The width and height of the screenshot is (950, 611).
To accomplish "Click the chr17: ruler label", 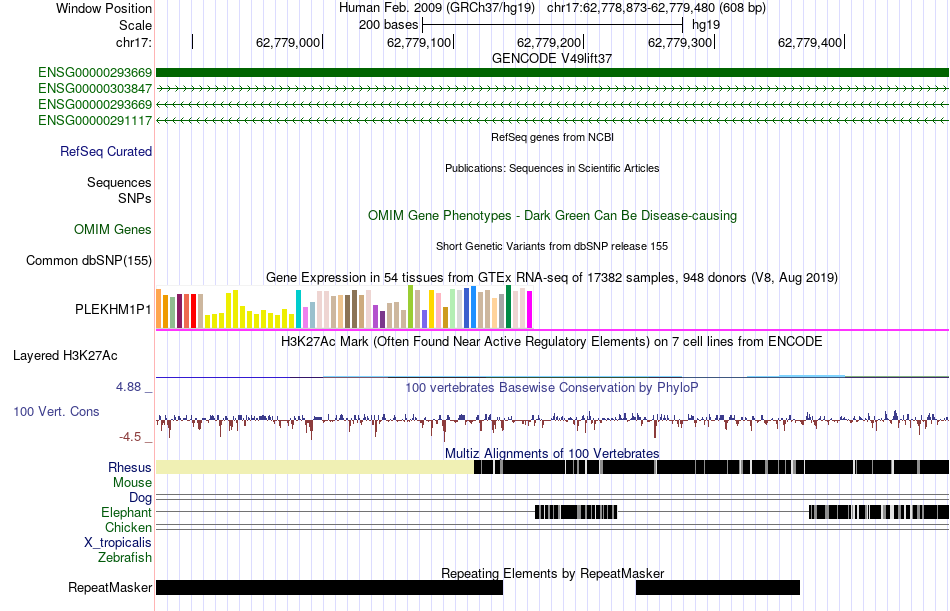I will pos(134,42).
